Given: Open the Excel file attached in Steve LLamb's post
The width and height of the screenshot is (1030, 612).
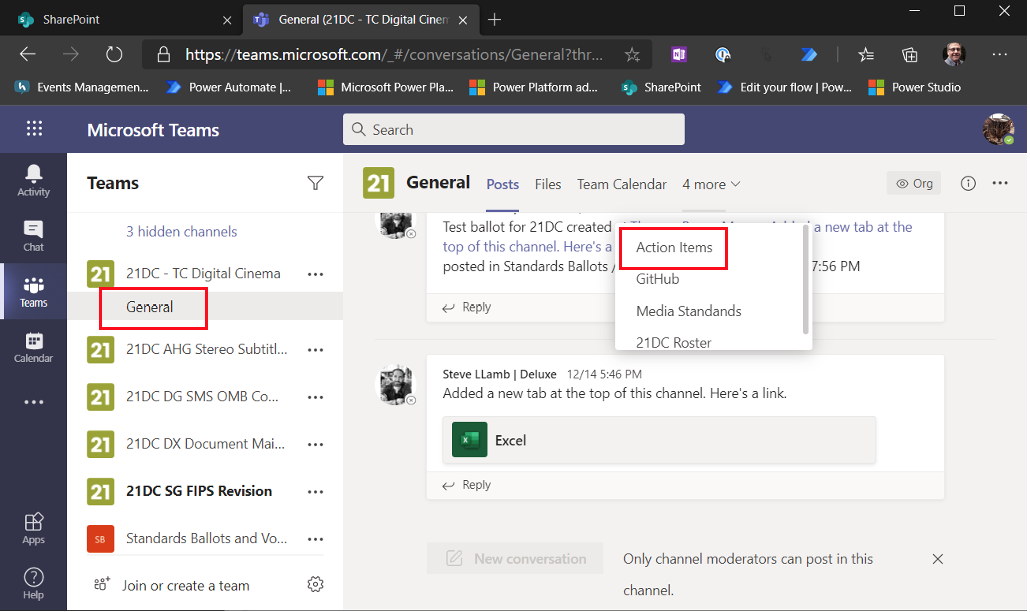Looking at the screenshot, I should (x=659, y=439).
